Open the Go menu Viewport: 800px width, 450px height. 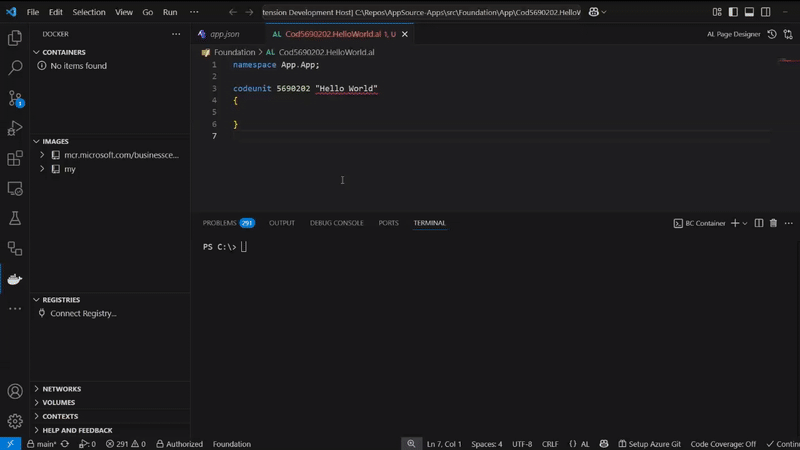147,12
